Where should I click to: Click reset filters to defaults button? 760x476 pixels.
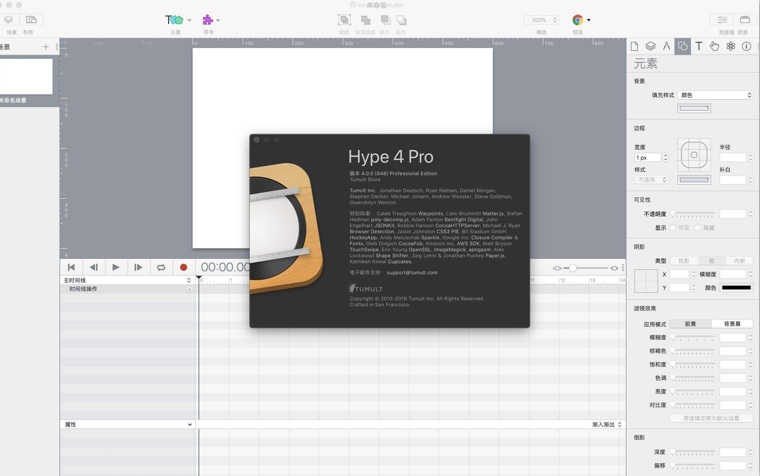pos(711,418)
